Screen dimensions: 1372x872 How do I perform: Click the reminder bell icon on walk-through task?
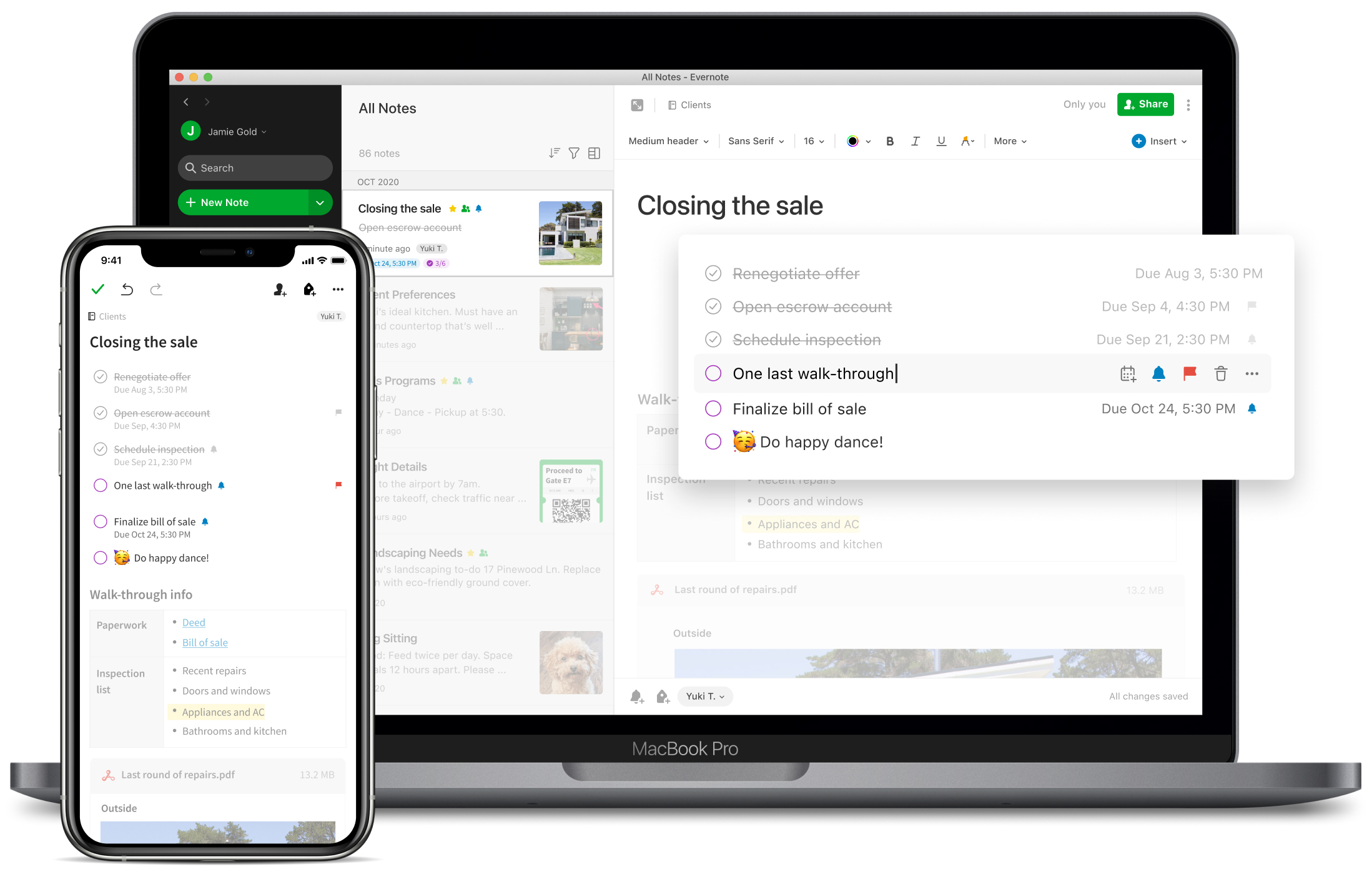pos(1157,374)
